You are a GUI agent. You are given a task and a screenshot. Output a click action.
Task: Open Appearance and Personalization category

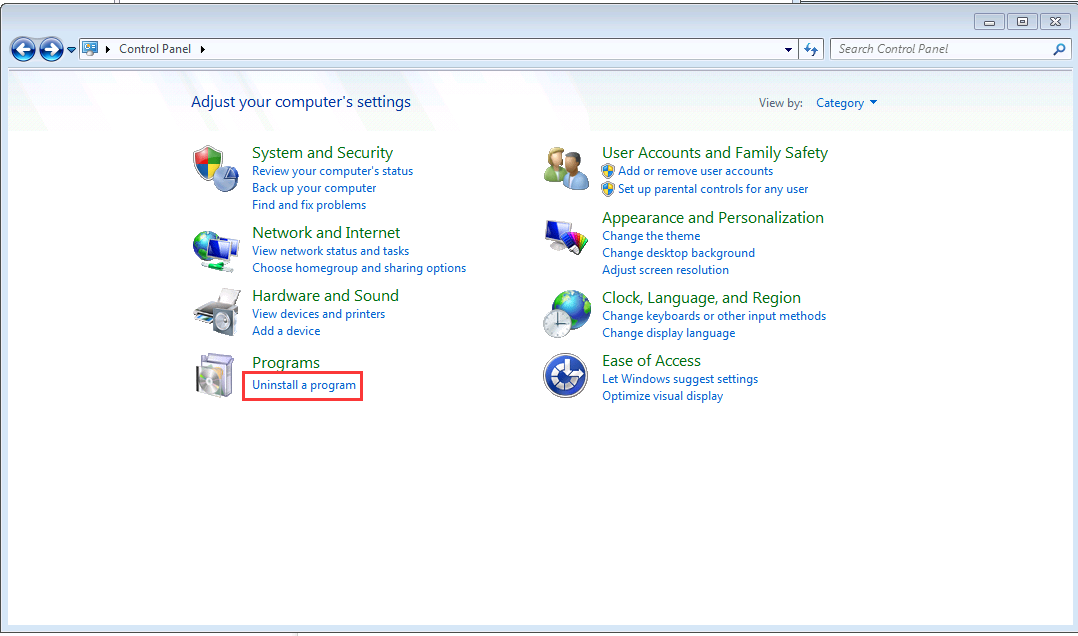713,218
